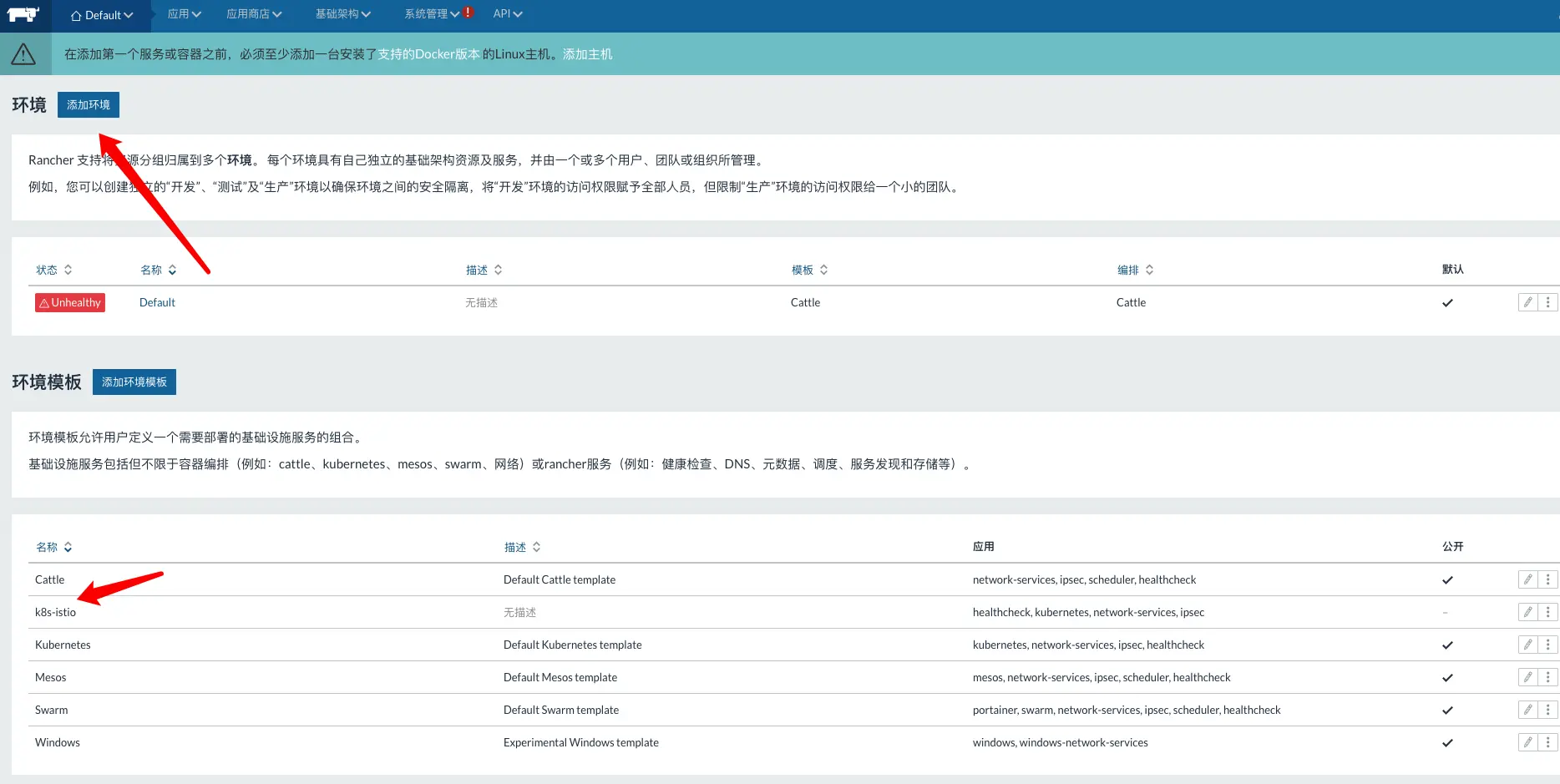This screenshot has height=784, width=1560.
Task: Click the Kubernetes template name
Action: point(63,645)
